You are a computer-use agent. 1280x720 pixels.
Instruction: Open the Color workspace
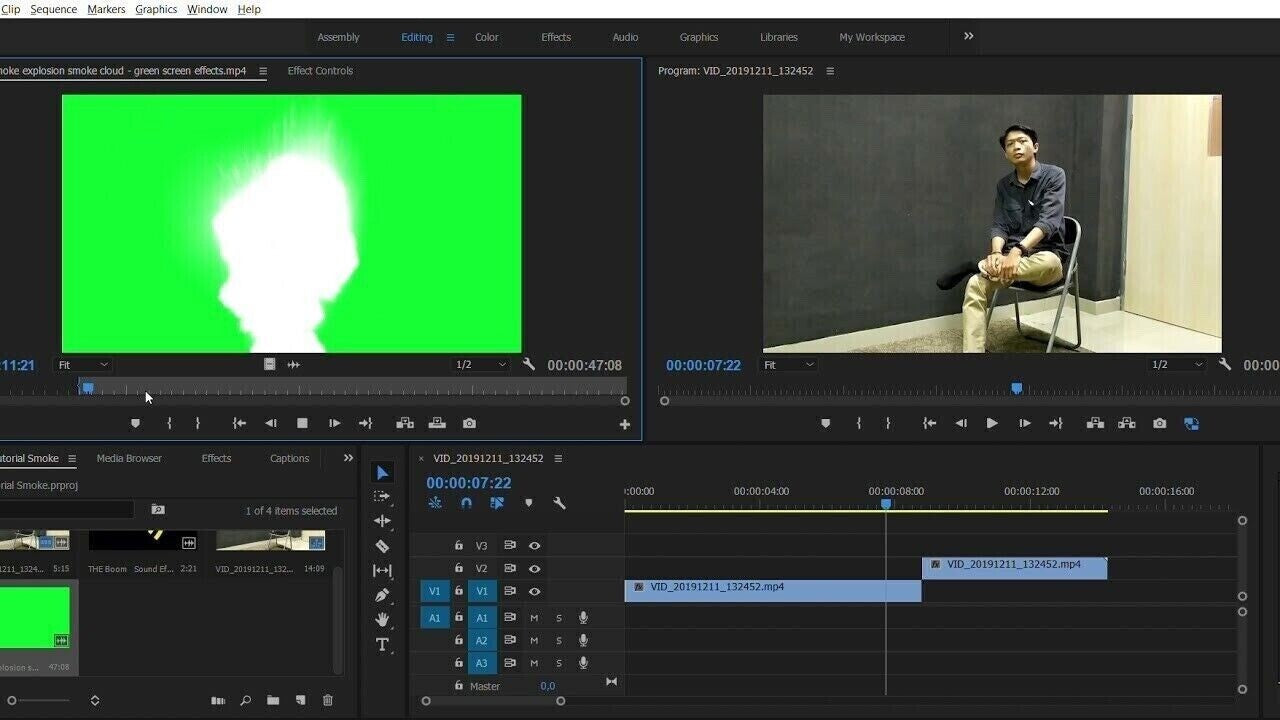click(x=487, y=37)
